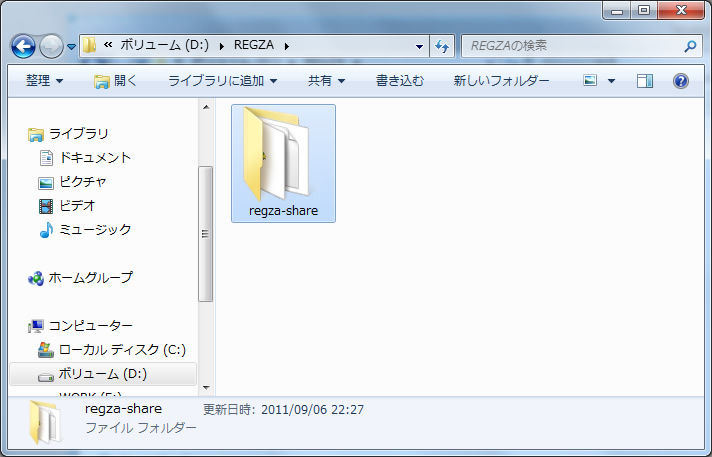Refresh the folder view

(x=442, y=46)
